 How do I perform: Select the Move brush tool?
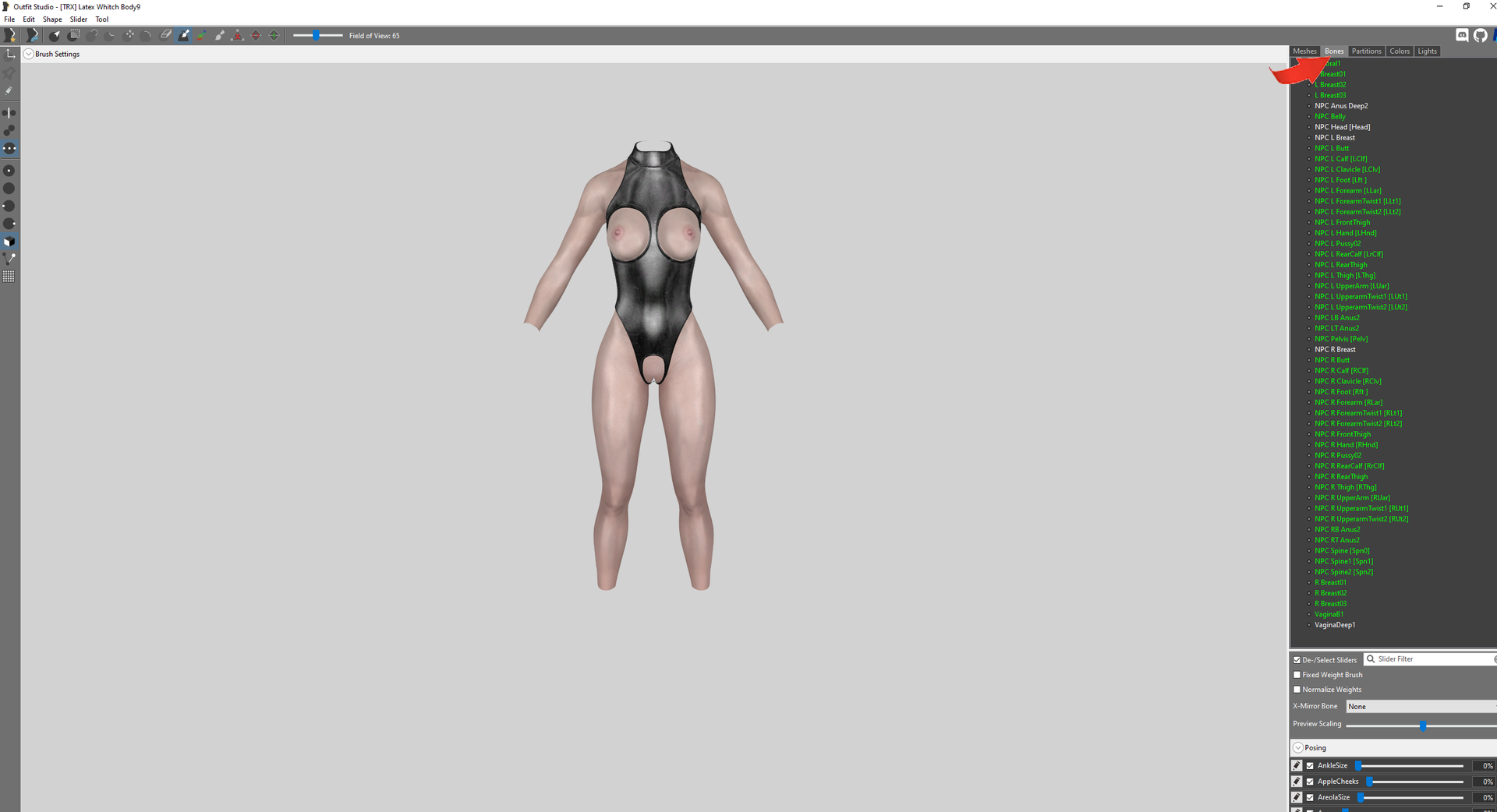point(129,35)
